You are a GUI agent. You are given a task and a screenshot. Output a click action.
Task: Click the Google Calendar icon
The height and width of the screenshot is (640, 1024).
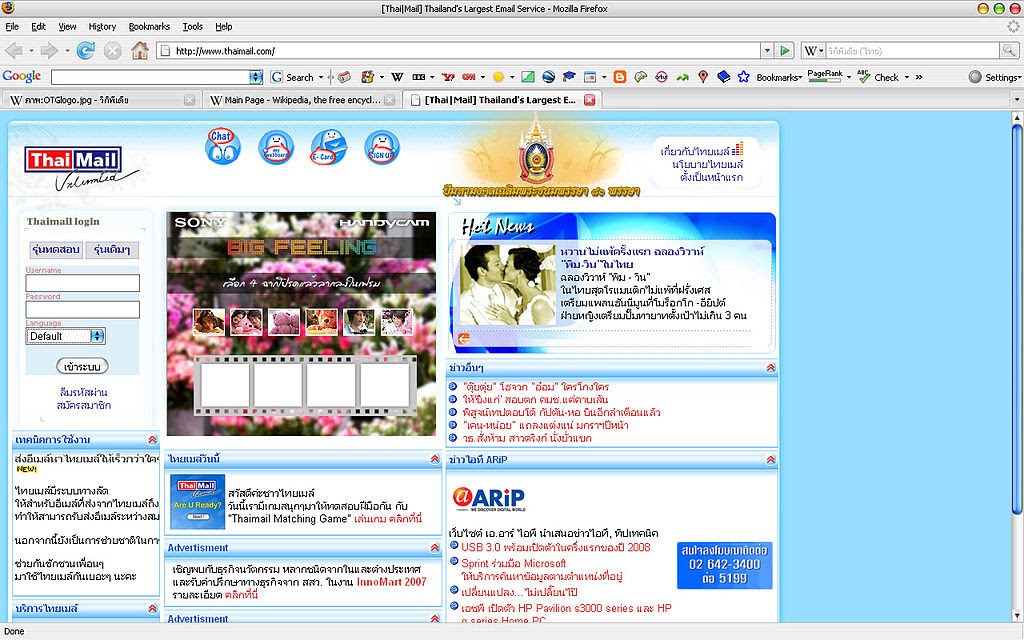tap(590, 77)
